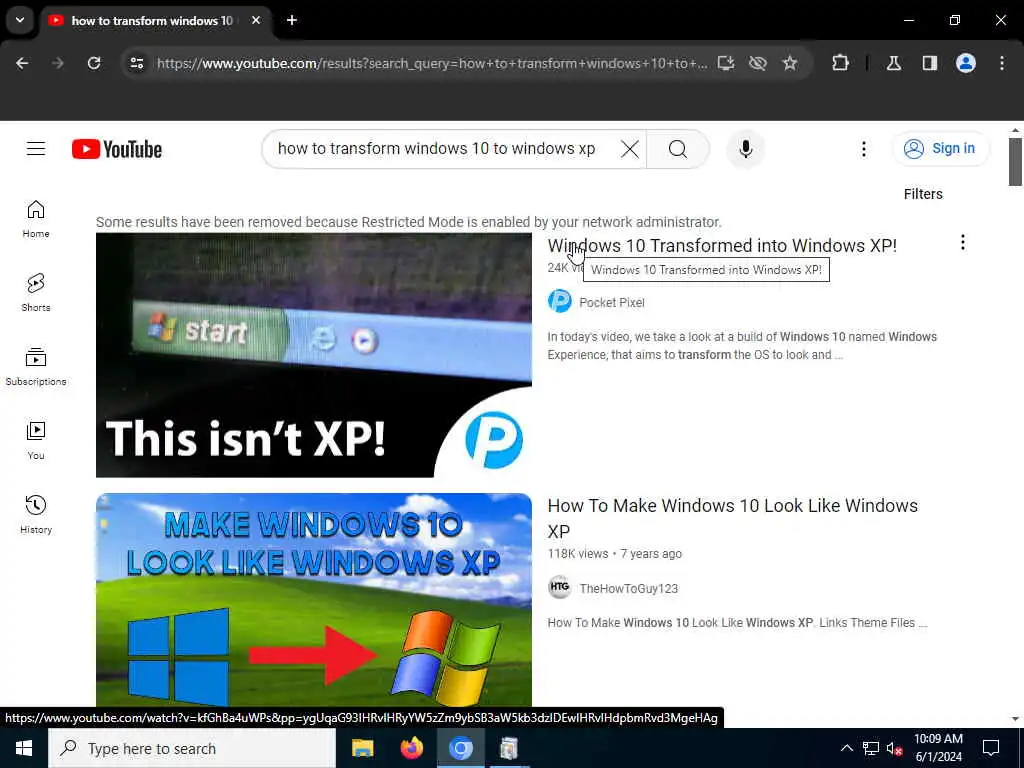Open the browser extensions puzzle icon

point(840,63)
